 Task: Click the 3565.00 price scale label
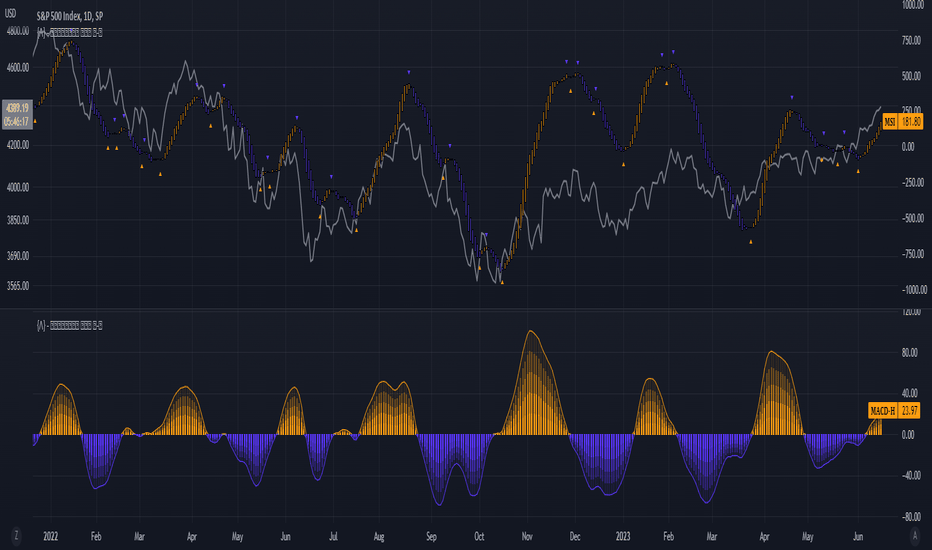coord(18,286)
